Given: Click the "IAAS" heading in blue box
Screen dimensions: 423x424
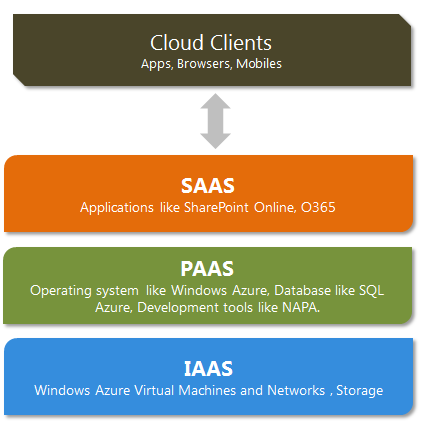Looking at the screenshot, I should (208, 369).
